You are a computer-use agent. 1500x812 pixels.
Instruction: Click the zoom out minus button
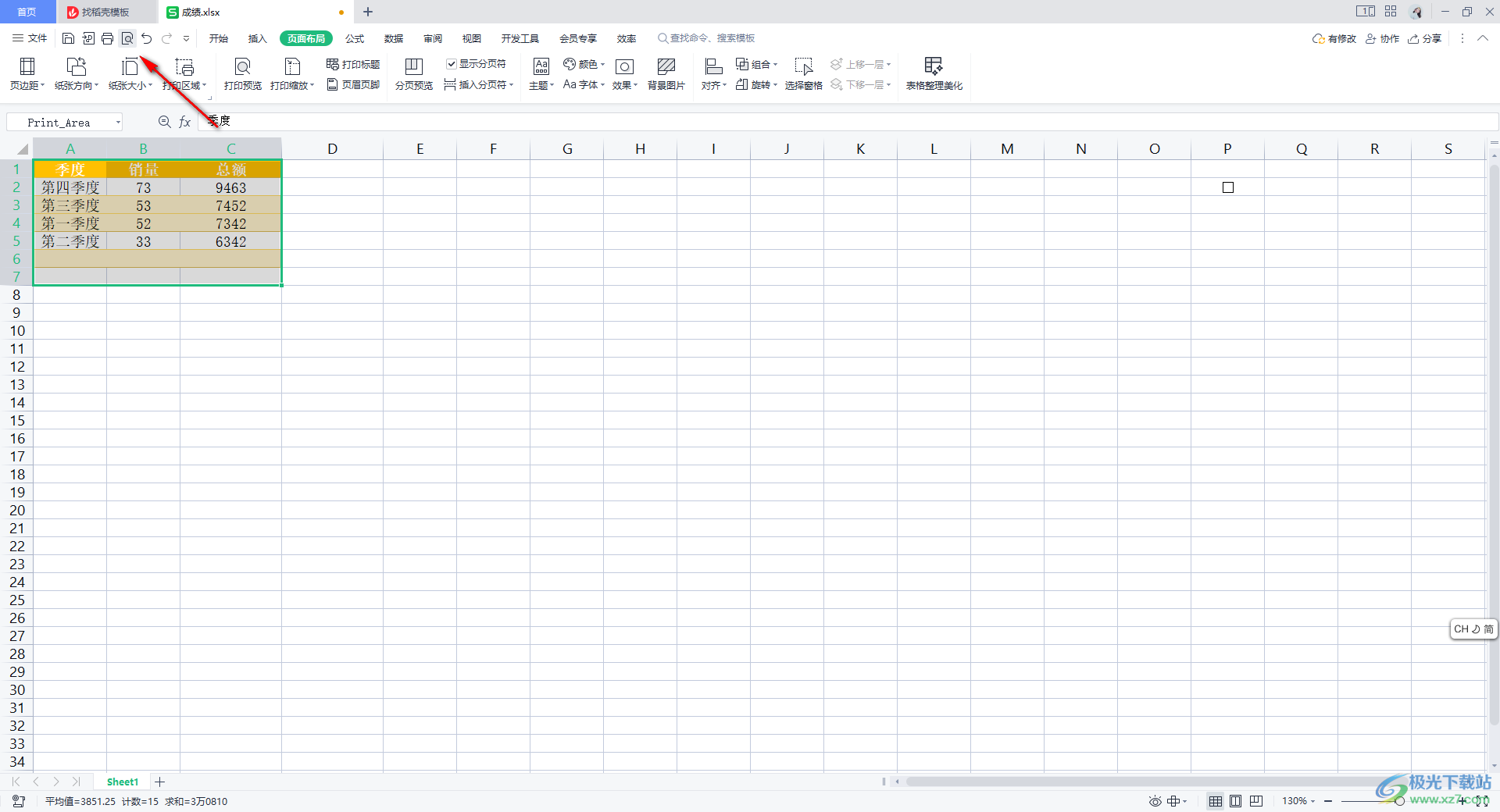click(x=1328, y=801)
